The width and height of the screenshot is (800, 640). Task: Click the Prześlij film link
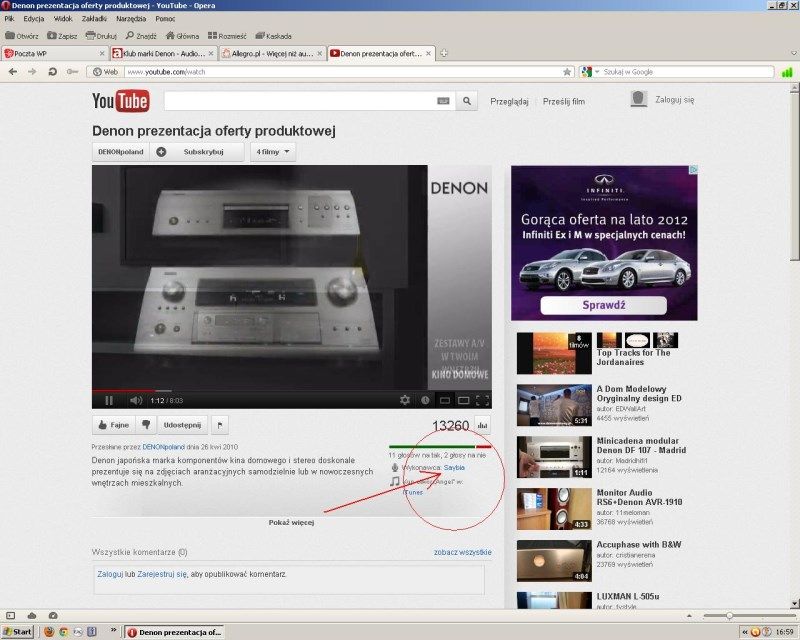click(564, 102)
